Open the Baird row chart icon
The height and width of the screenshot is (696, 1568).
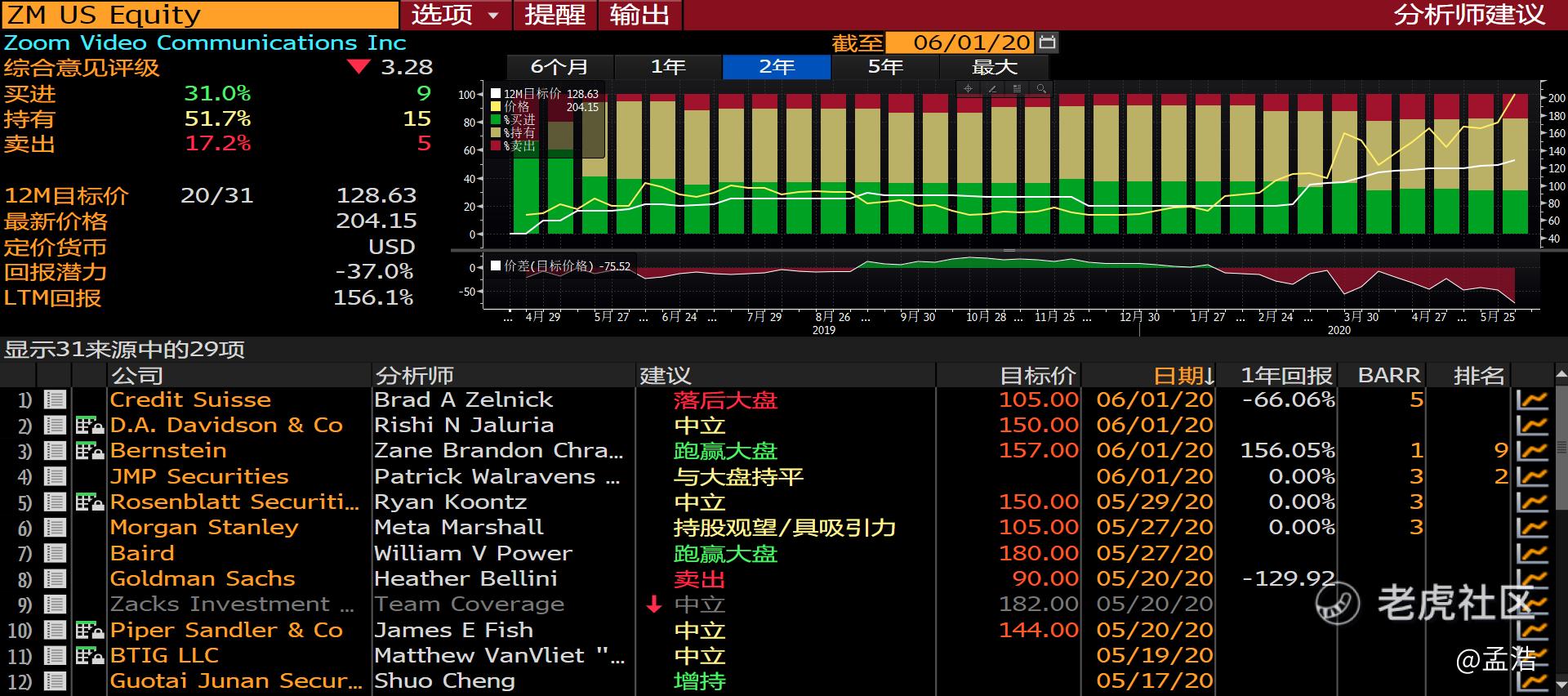(x=1532, y=553)
